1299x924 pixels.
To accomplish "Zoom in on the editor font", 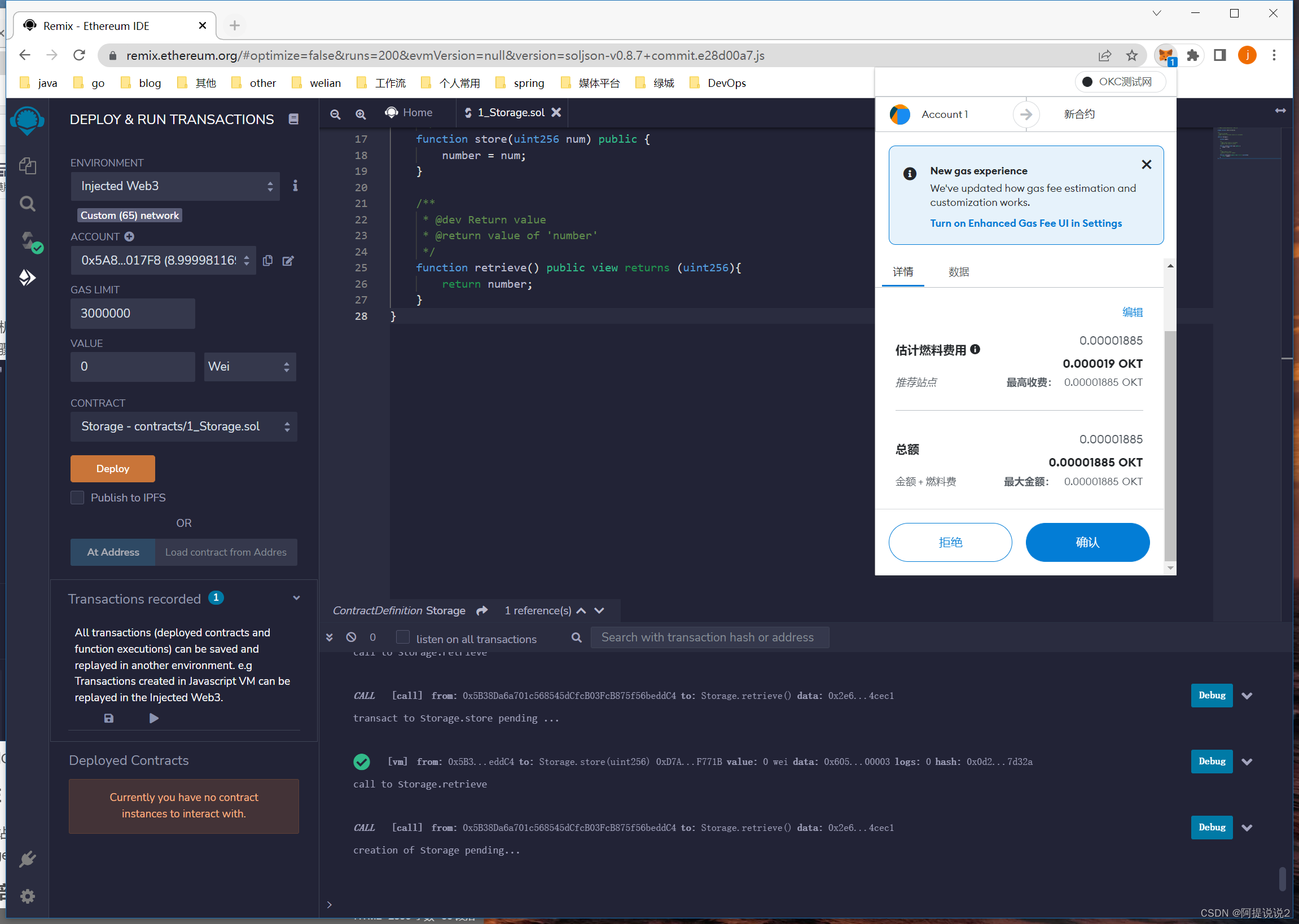I will click(x=361, y=114).
